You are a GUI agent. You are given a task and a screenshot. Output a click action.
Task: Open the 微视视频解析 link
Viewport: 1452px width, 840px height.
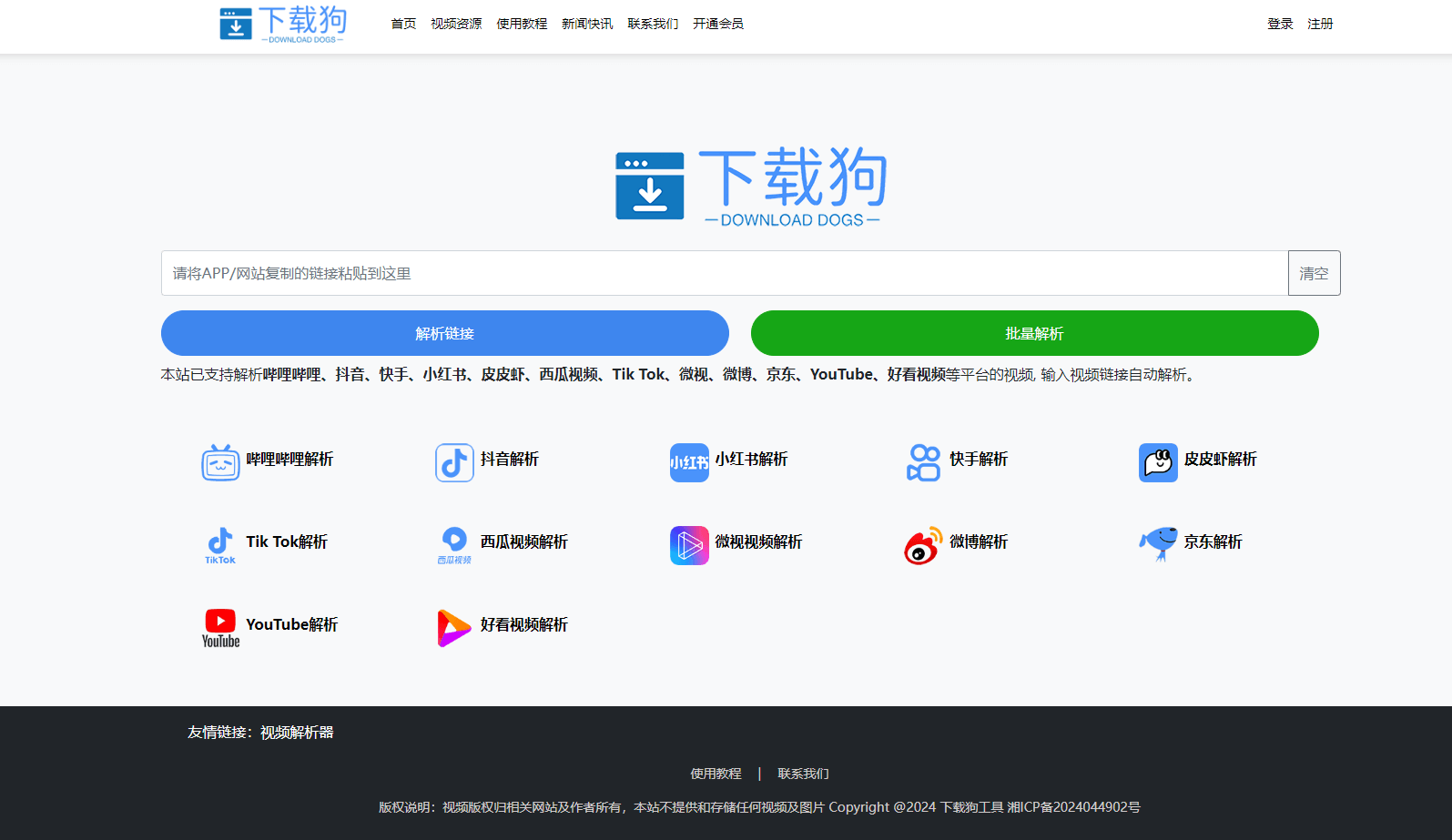(x=758, y=541)
